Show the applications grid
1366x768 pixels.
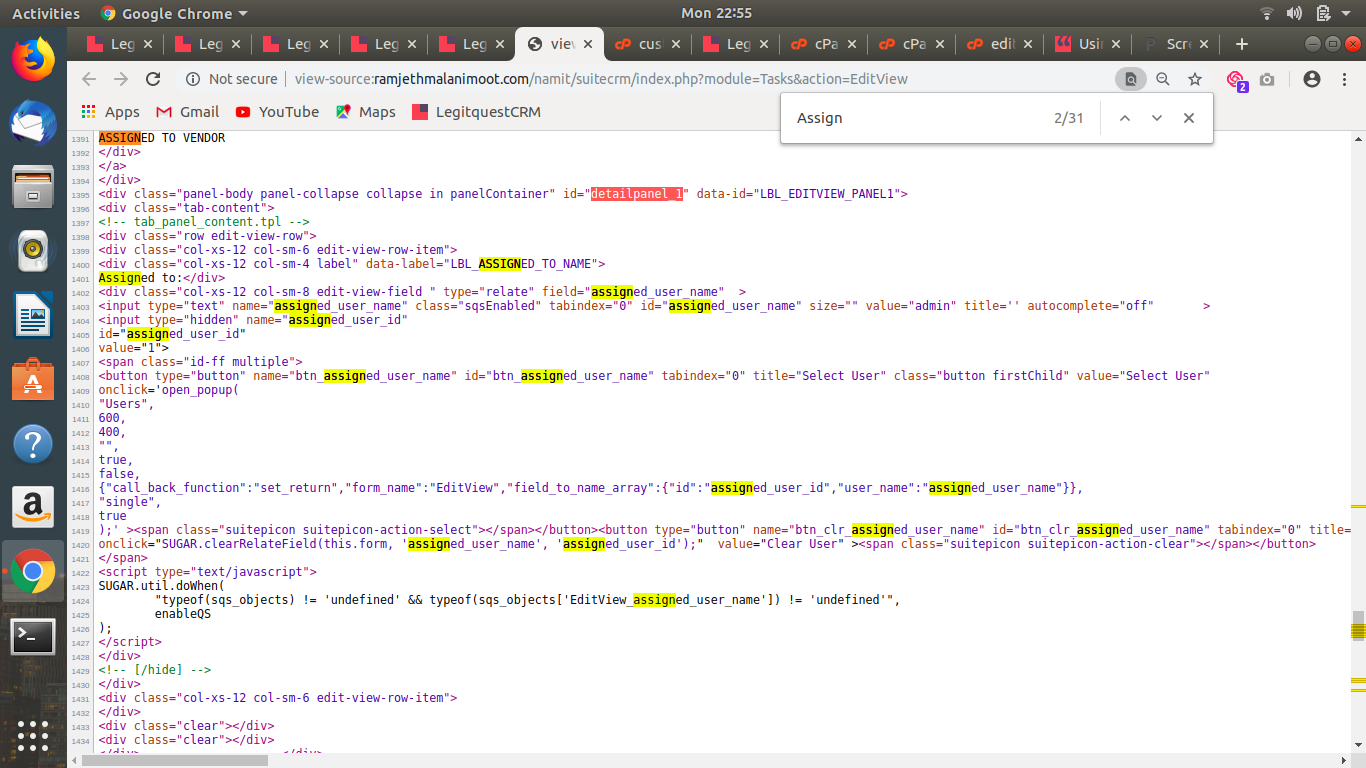[33, 735]
